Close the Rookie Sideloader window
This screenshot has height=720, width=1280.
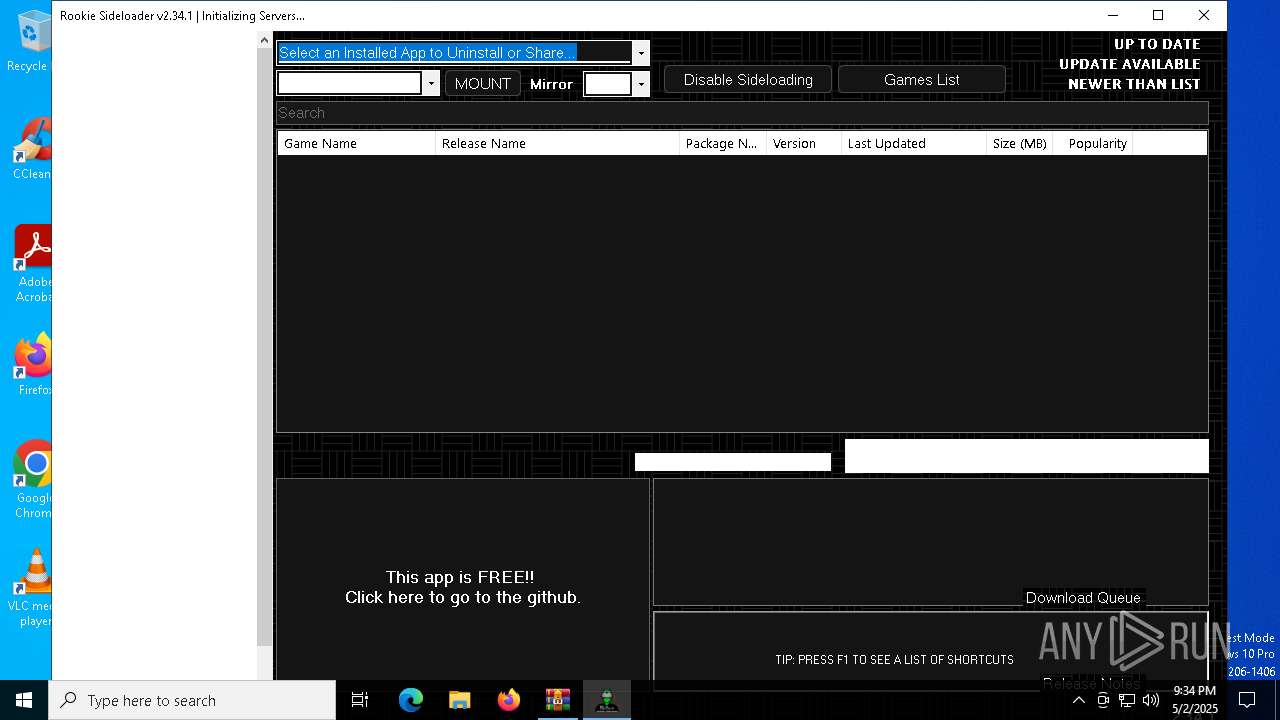(x=1204, y=15)
